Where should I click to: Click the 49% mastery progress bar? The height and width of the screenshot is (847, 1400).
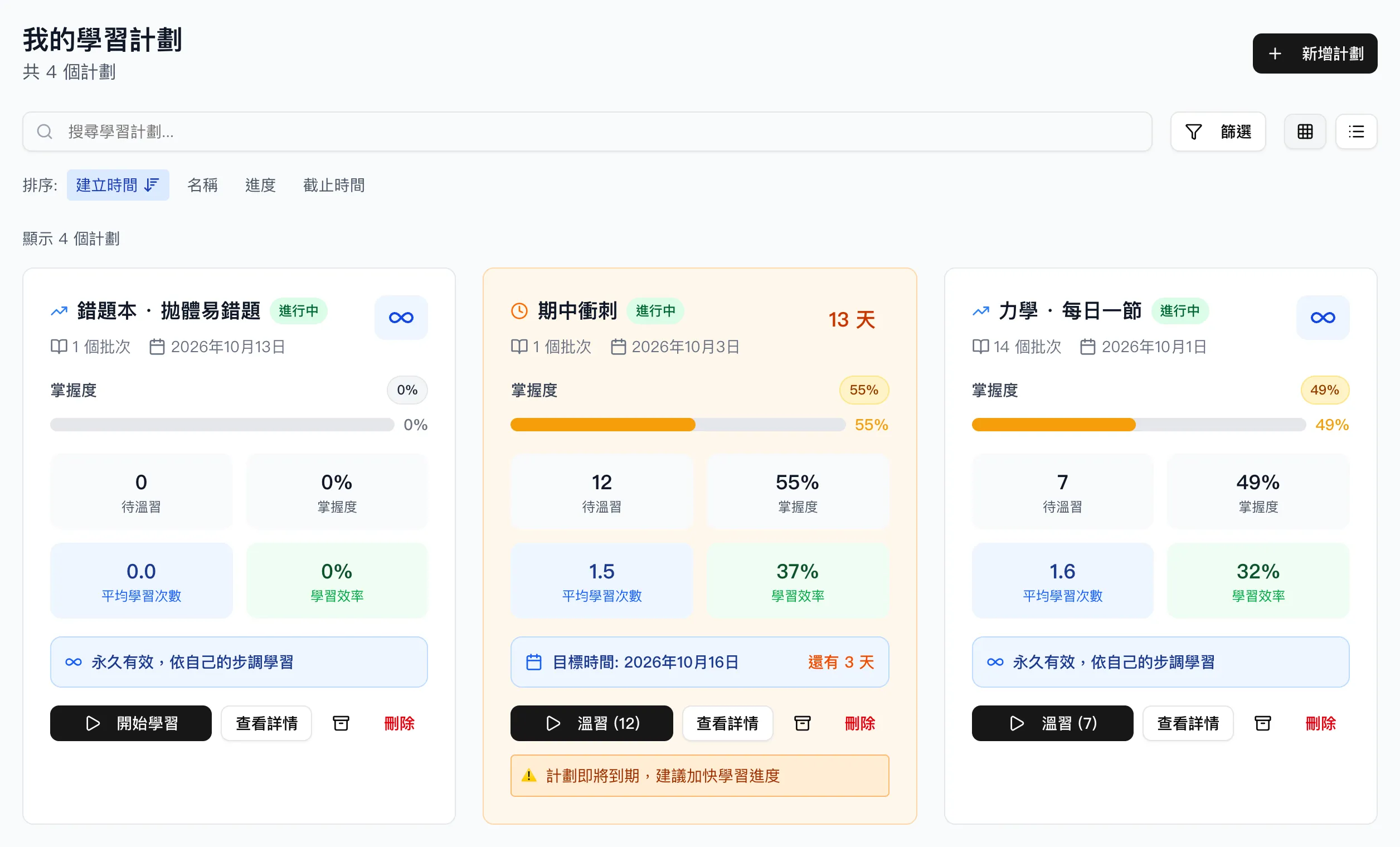(x=1139, y=425)
